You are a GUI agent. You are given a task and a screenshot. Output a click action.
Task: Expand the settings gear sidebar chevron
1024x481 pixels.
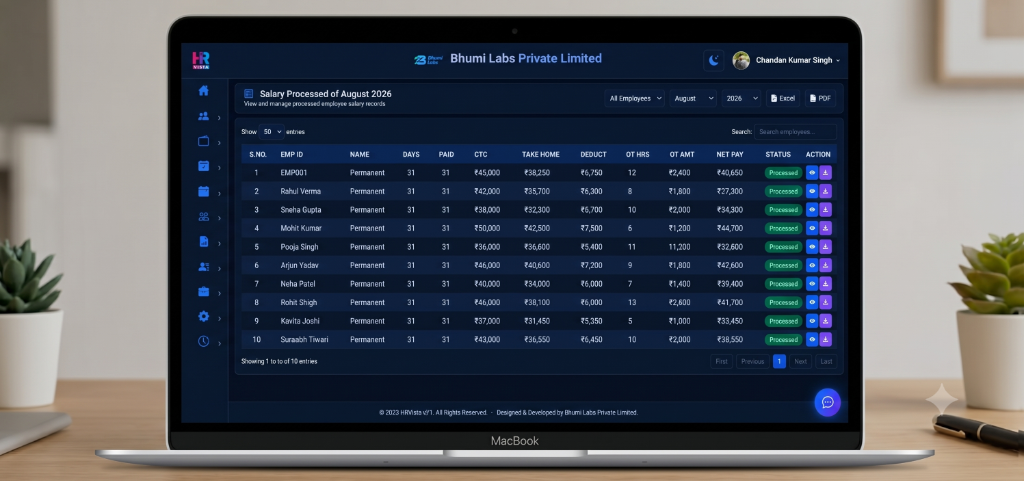click(x=219, y=318)
